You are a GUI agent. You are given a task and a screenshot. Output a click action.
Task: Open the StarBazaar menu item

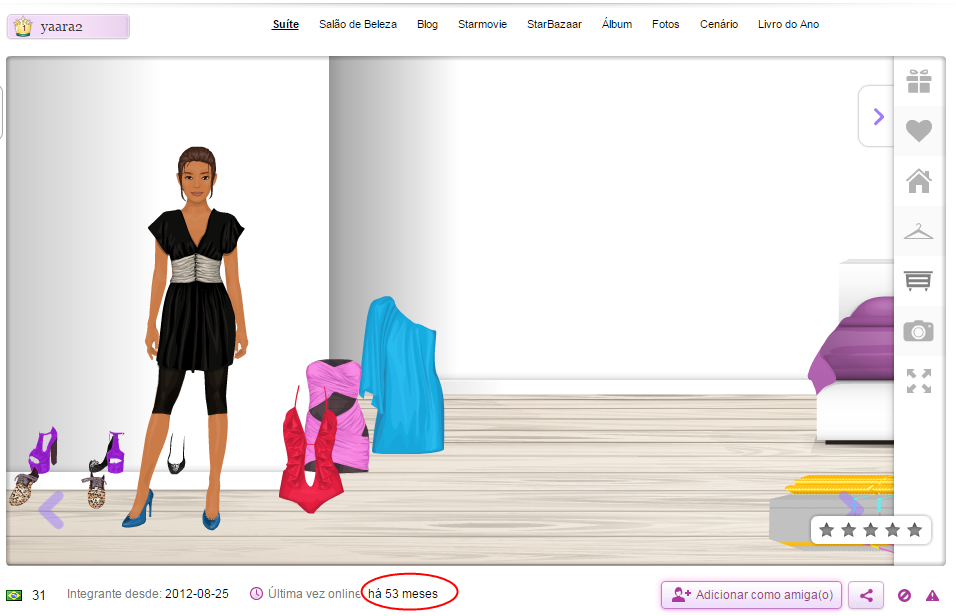[554, 24]
